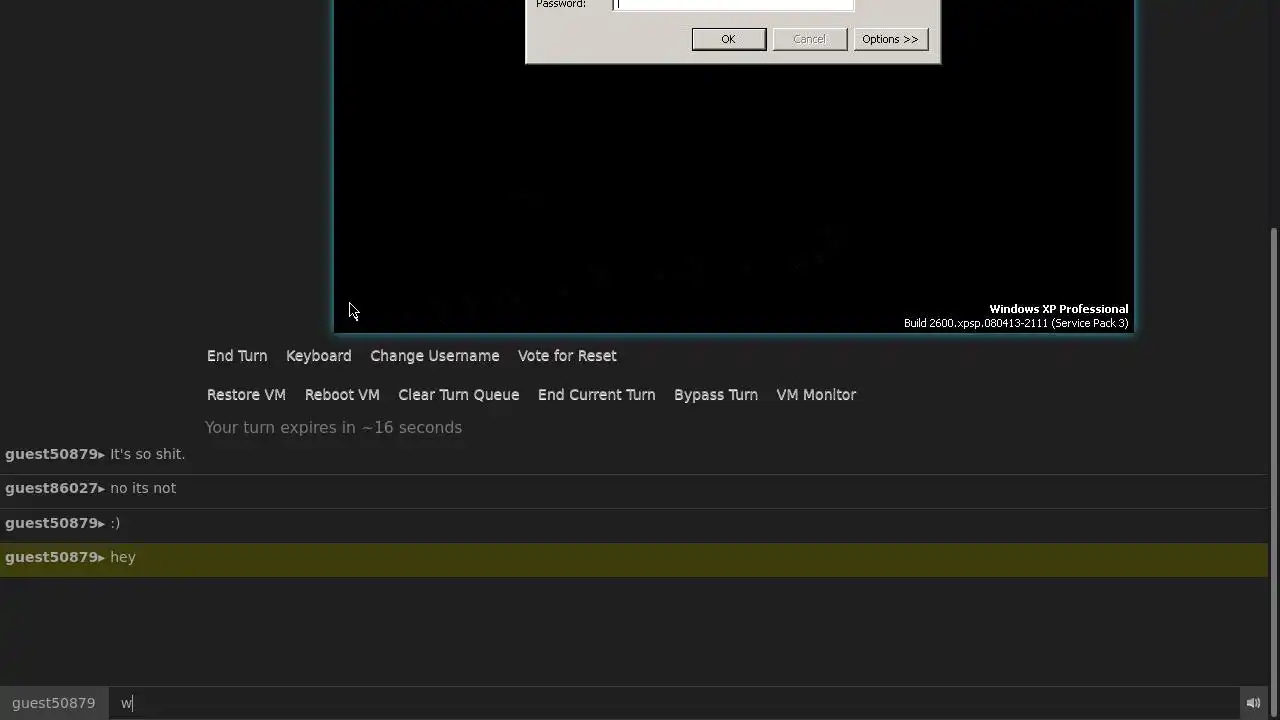Click the guest86027 username in chat
Screen dimensions: 1280x720
(52, 488)
